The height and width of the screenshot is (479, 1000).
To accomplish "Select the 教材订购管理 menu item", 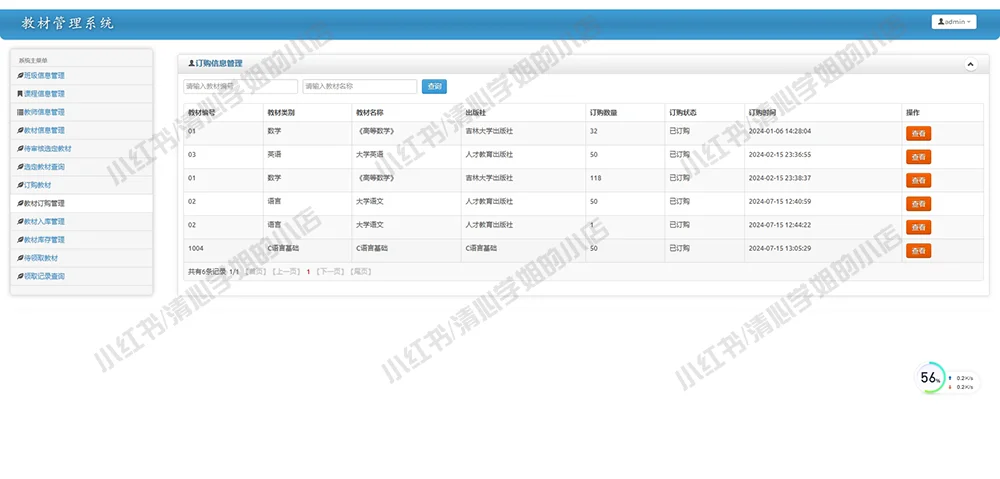I will point(82,203).
